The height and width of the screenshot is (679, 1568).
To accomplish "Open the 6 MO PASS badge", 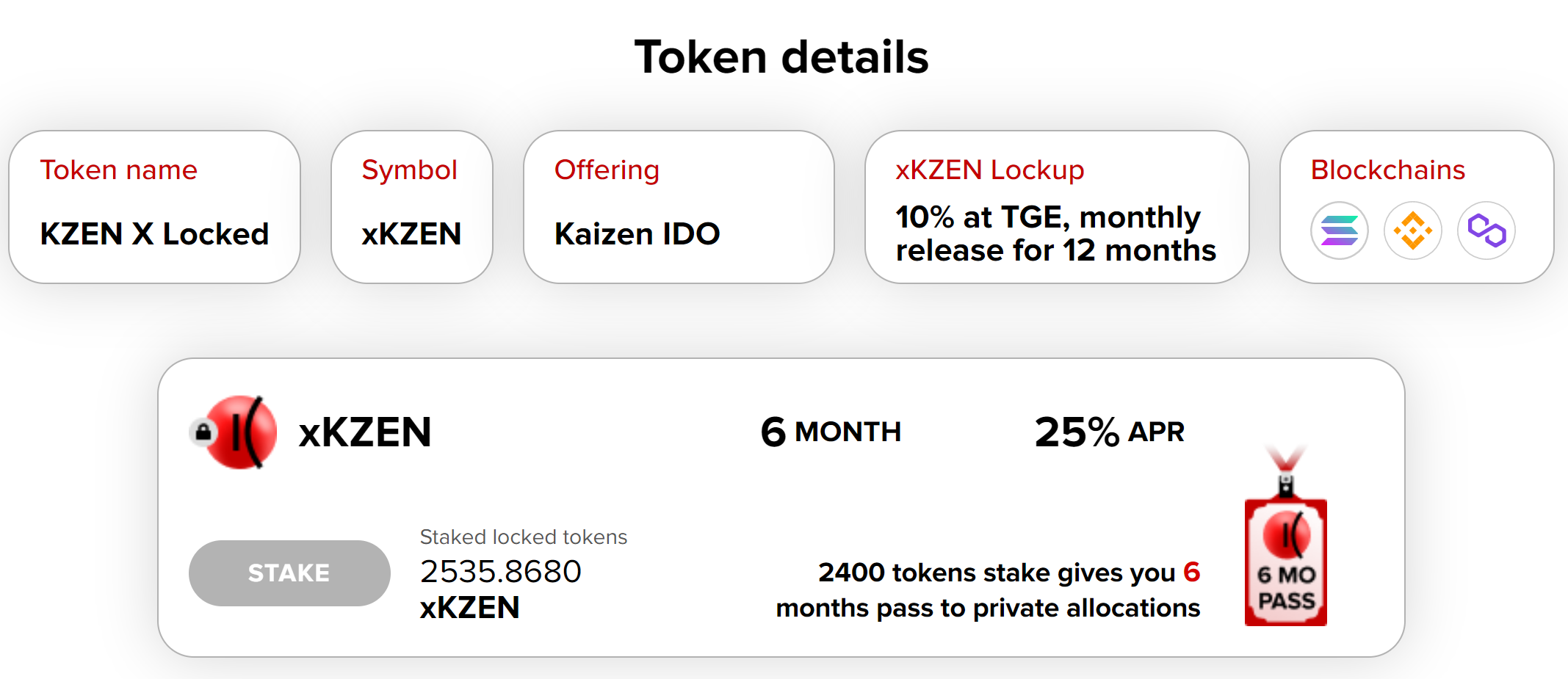I will [1286, 536].
